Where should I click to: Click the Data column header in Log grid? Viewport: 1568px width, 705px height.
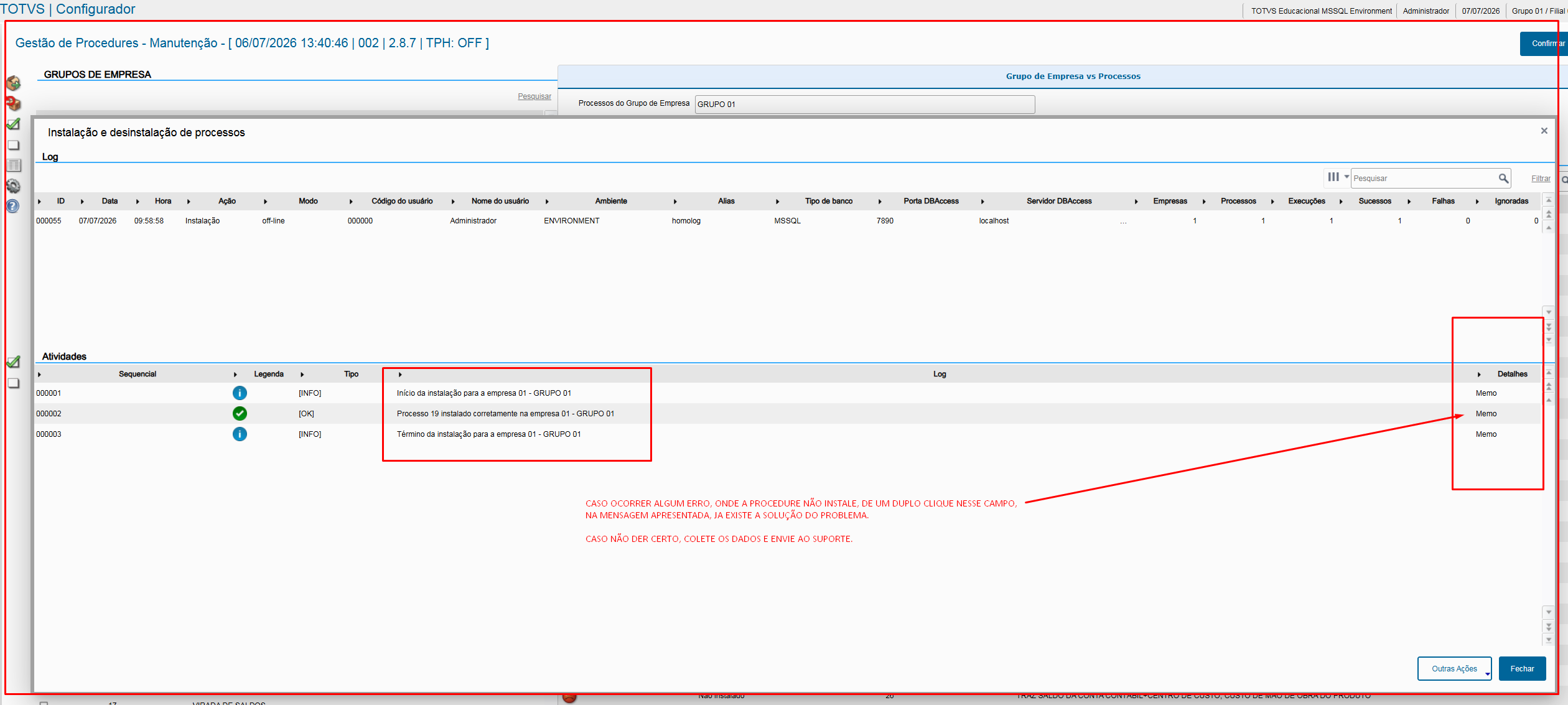pyautogui.click(x=110, y=201)
